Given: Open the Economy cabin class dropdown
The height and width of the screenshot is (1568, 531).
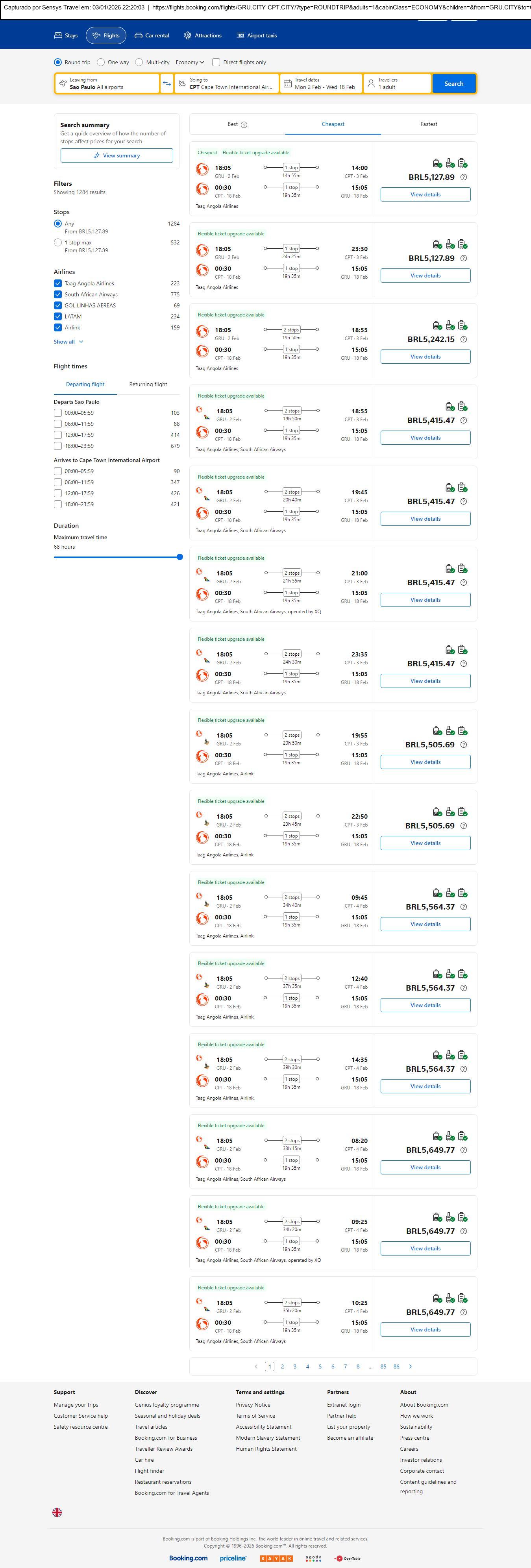Looking at the screenshot, I should click(190, 62).
